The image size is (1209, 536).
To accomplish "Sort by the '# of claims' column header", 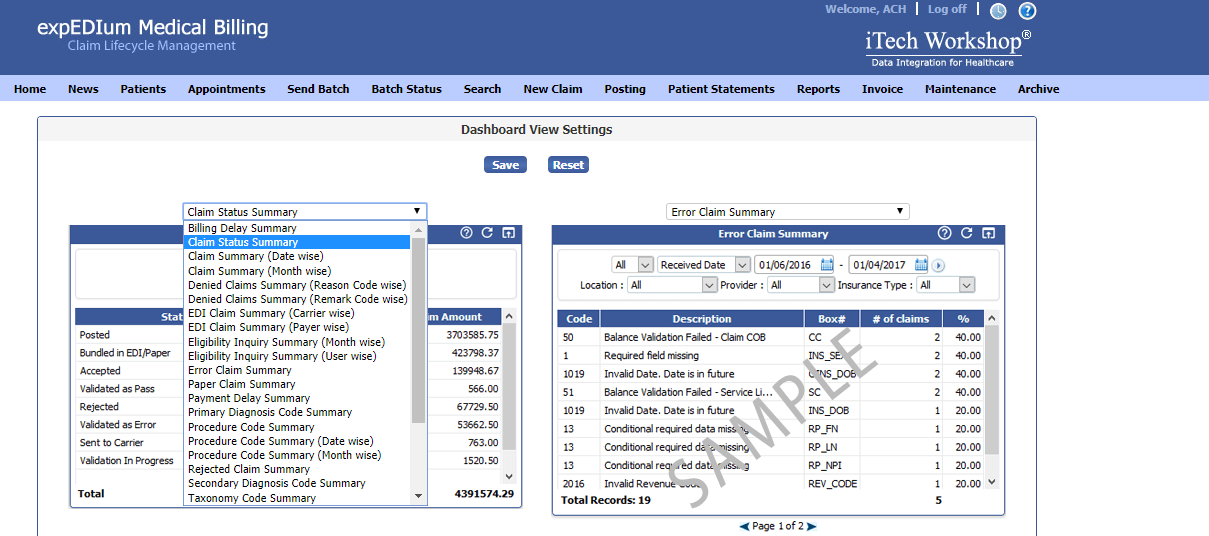I will pos(901,319).
